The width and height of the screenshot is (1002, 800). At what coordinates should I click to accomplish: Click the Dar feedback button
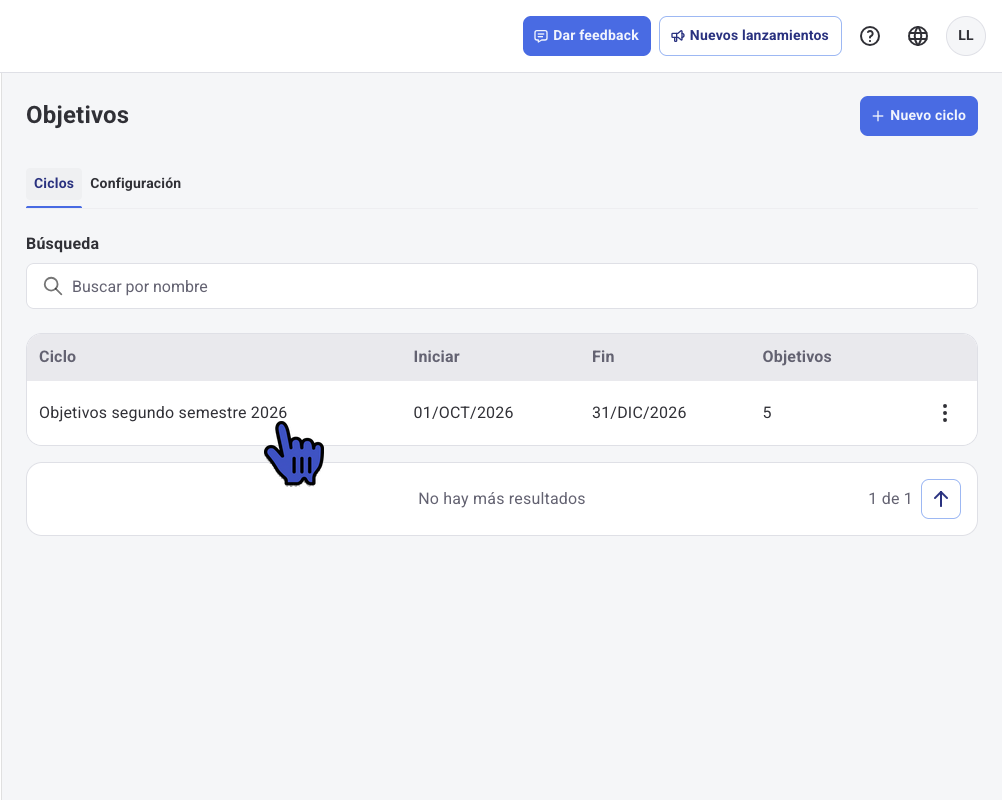[587, 36]
